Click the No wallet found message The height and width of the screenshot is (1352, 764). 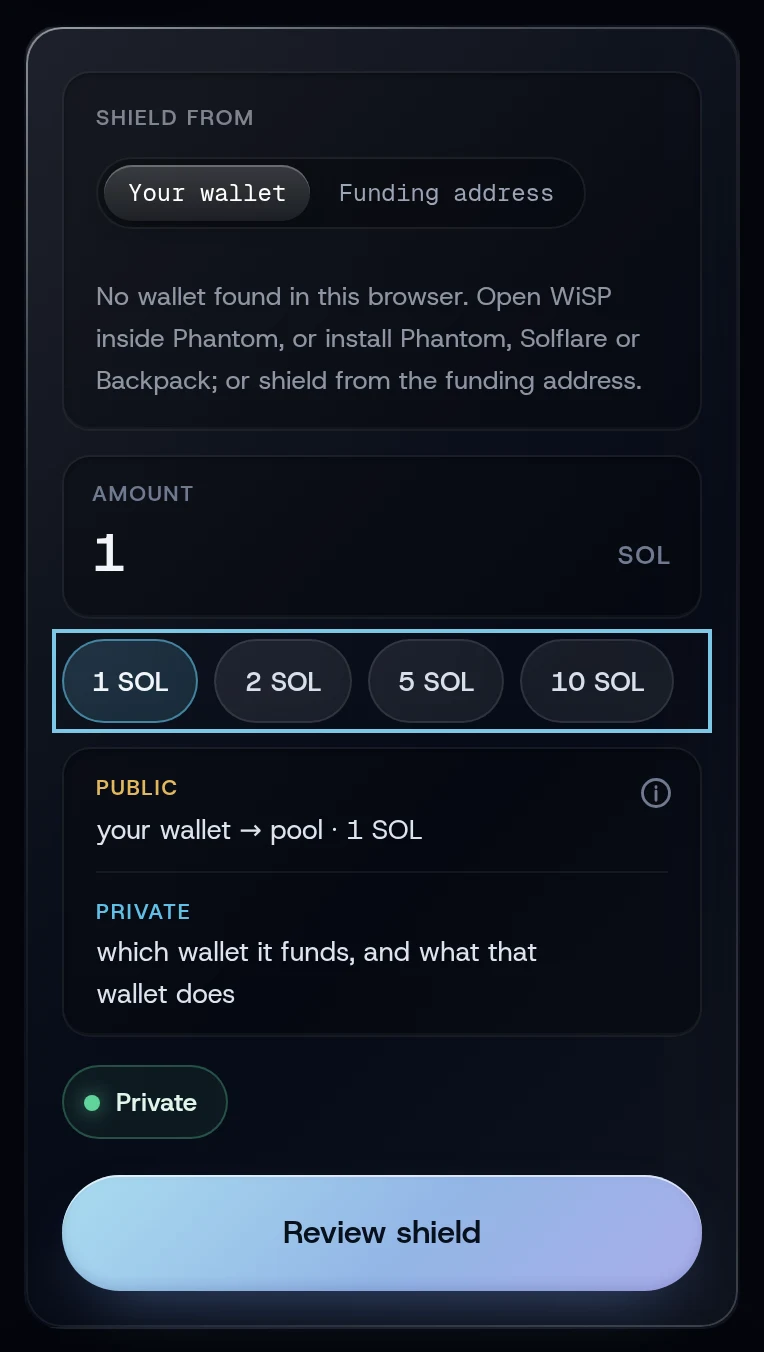(x=369, y=339)
